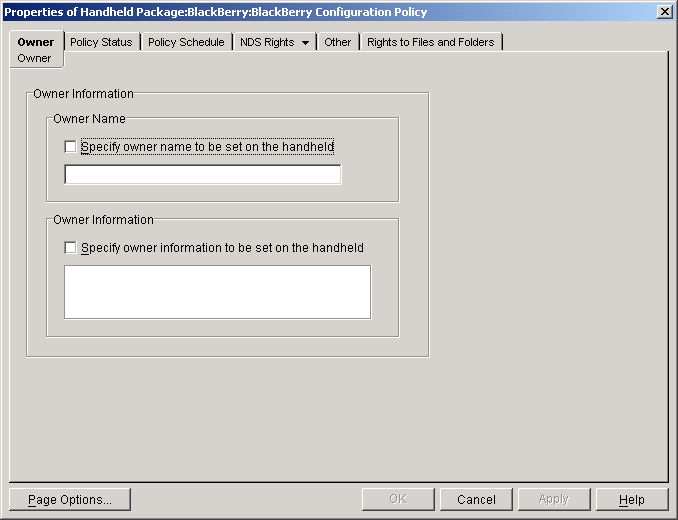Enable specify owner information checkbox
The height and width of the screenshot is (520, 678).
[x=70, y=248]
